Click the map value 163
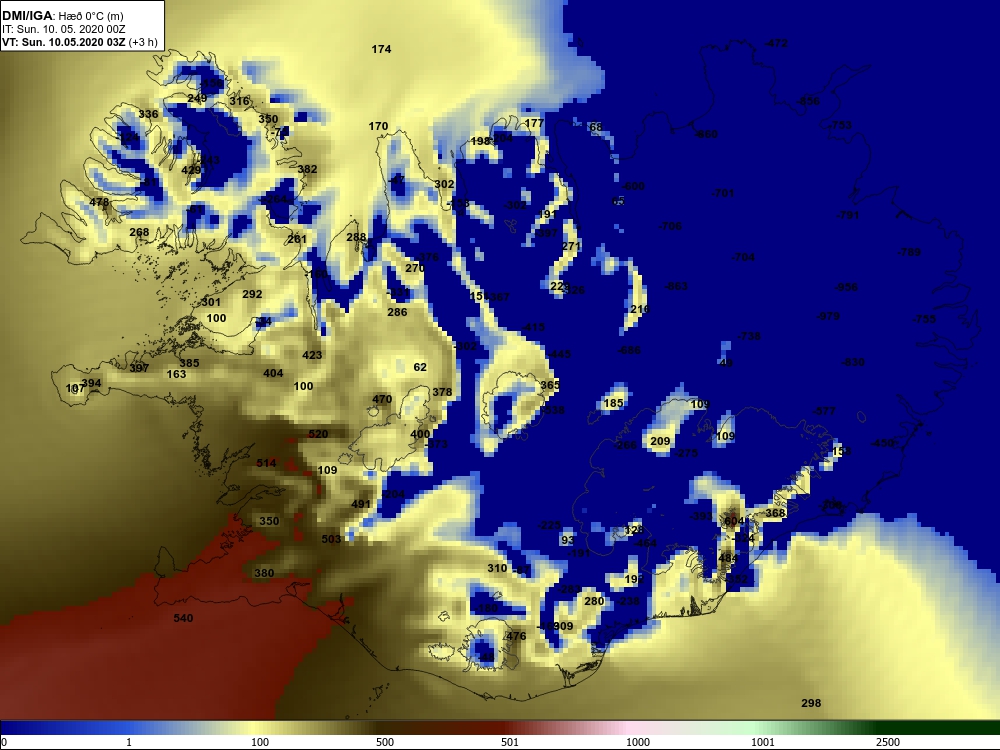Screen dimensions: 1000x750 pos(177,374)
